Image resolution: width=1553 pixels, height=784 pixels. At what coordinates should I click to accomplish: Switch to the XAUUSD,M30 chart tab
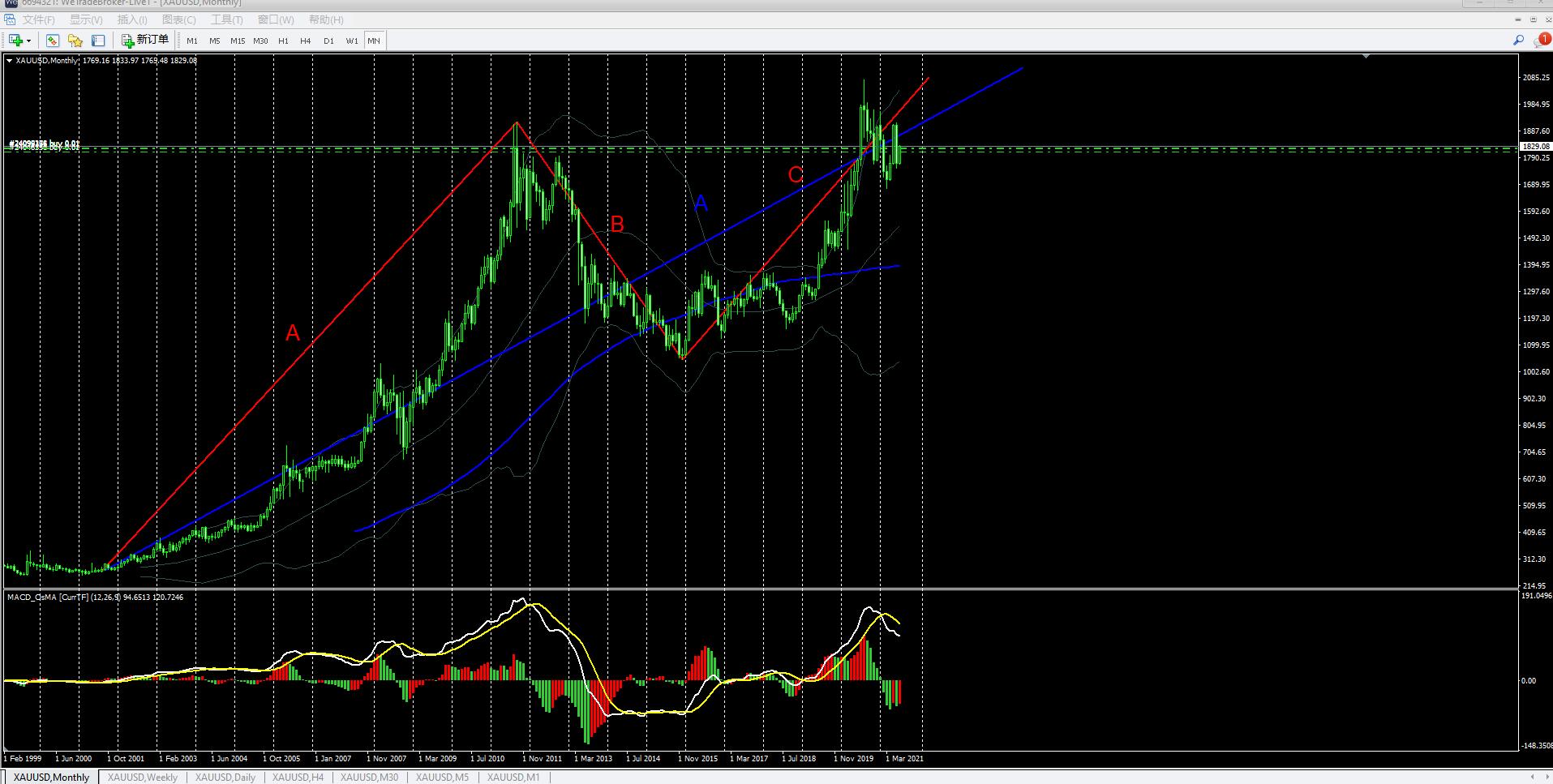pyautogui.click(x=369, y=778)
